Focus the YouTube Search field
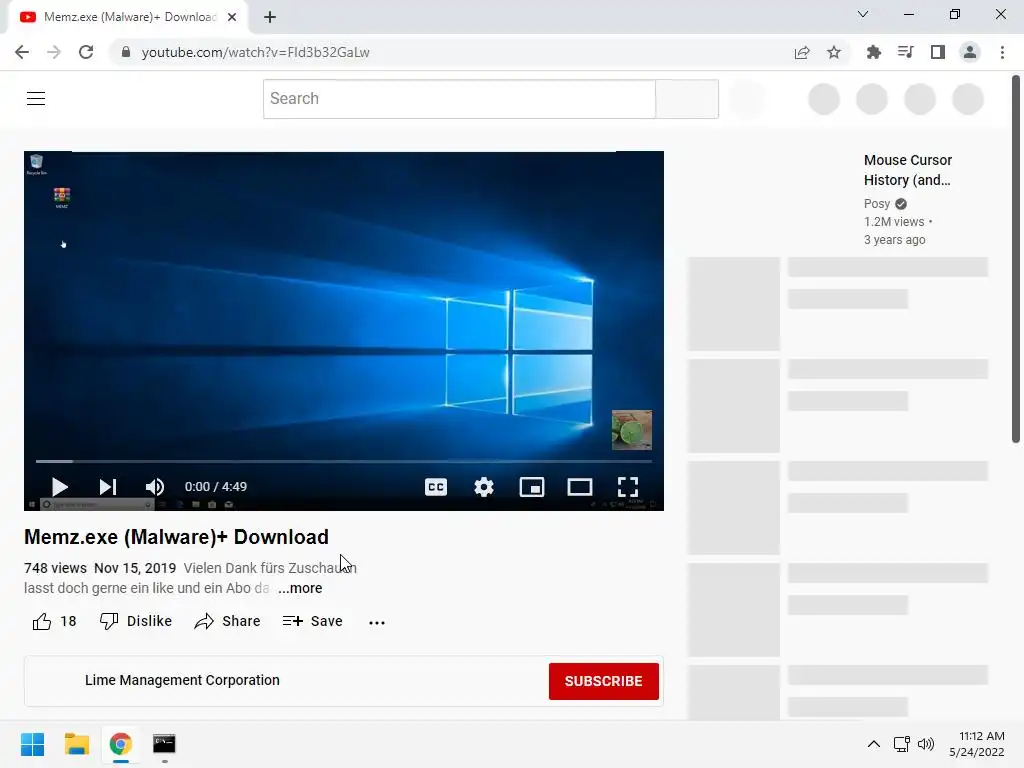Screen dimensions: 1024x768 point(459,99)
